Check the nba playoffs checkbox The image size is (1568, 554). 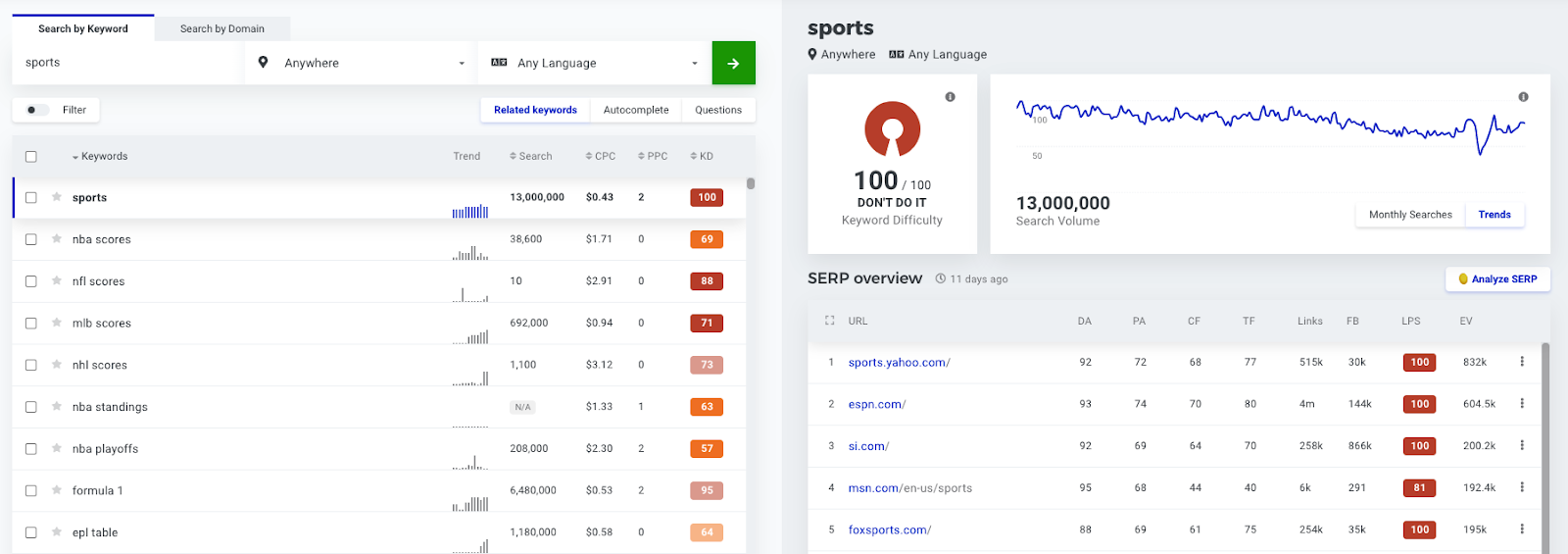[x=31, y=448]
